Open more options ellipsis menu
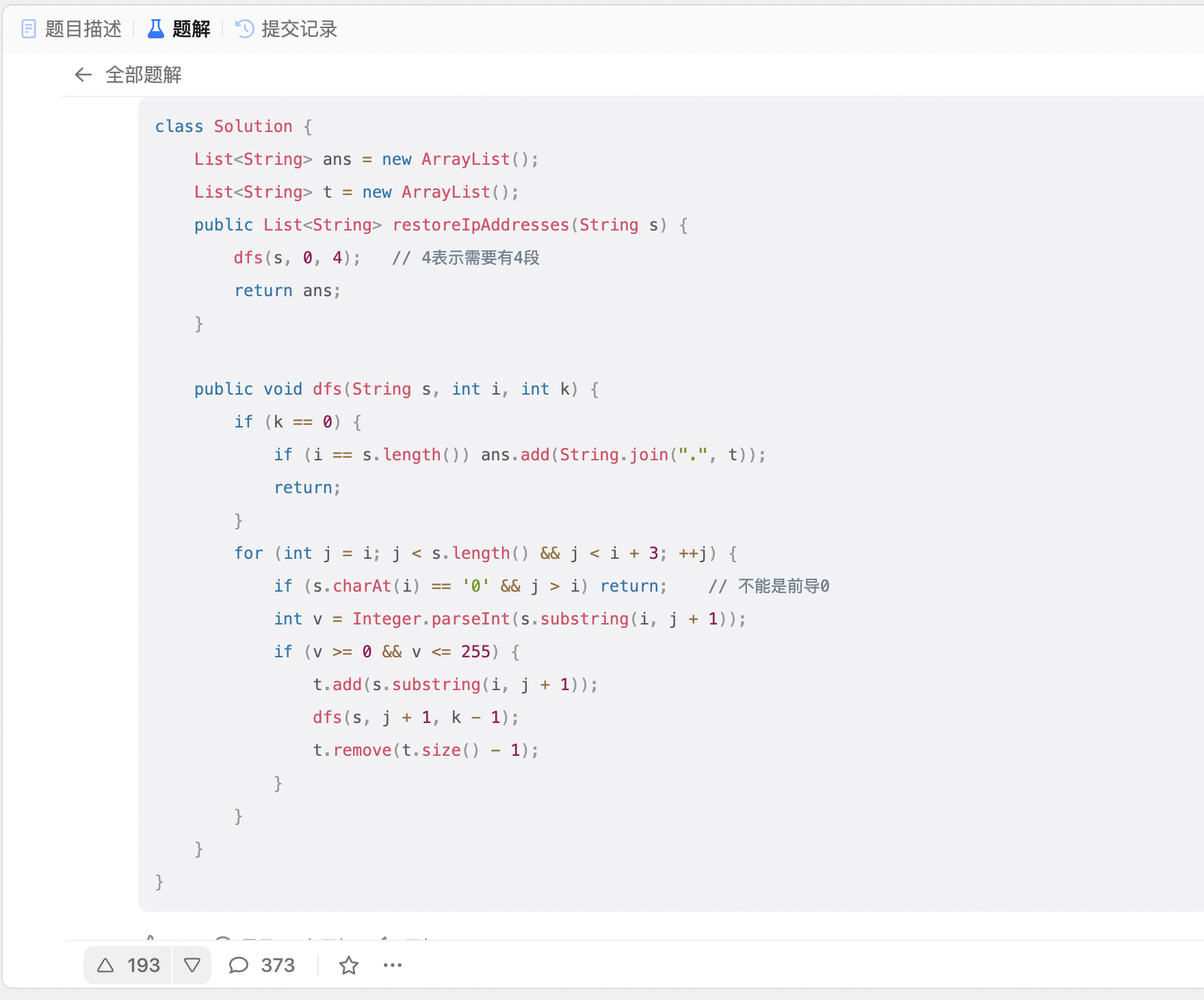Image resolution: width=1204 pixels, height=1000 pixels. tap(393, 965)
